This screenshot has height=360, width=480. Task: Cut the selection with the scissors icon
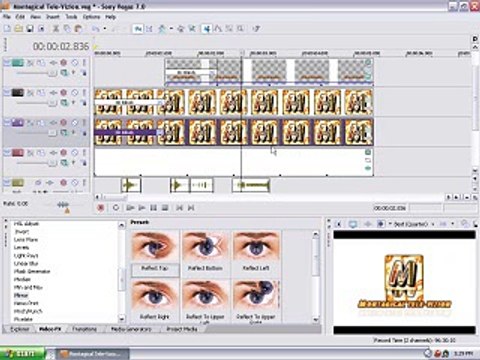pyautogui.click(x=56, y=29)
